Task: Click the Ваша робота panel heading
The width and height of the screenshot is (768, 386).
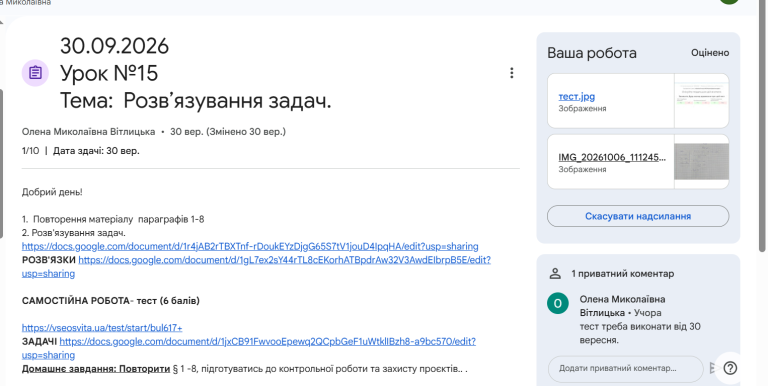Action: [x=592, y=53]
